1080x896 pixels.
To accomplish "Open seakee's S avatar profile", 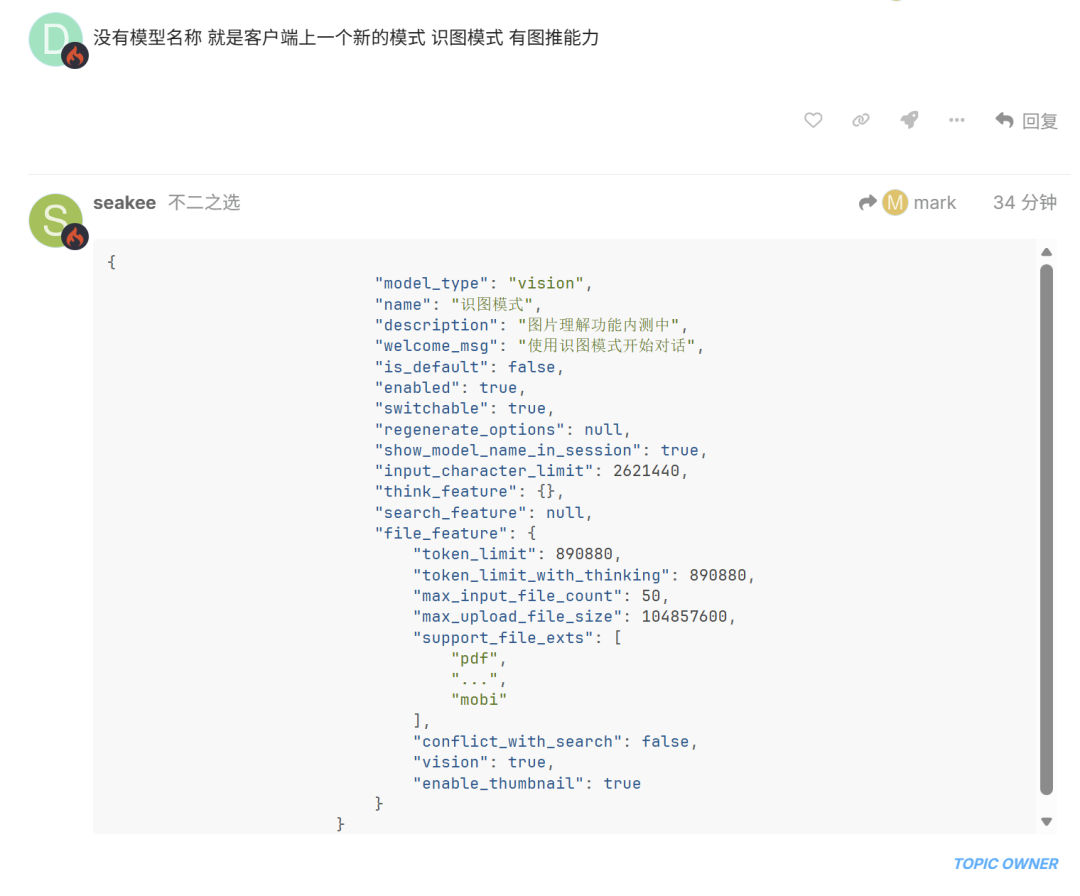I will coord(55,220).
